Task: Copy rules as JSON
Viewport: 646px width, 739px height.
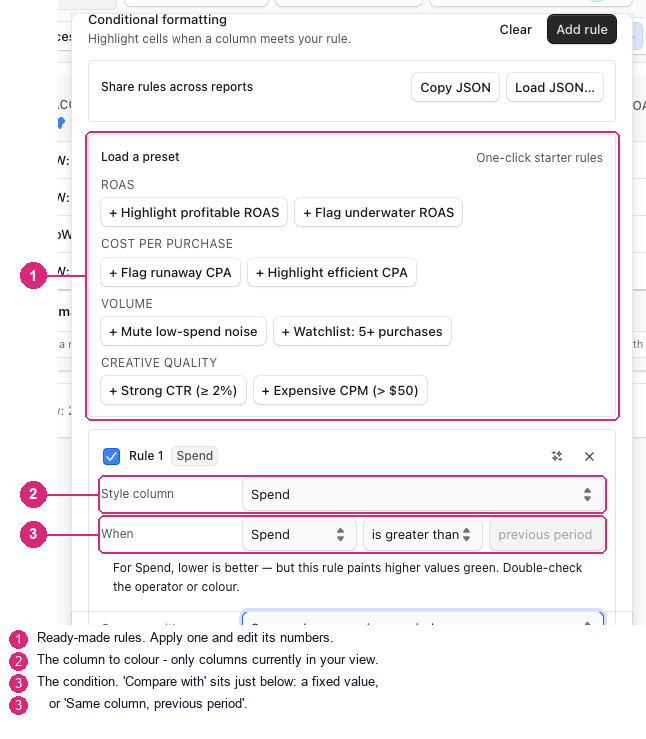Action: 455,87
